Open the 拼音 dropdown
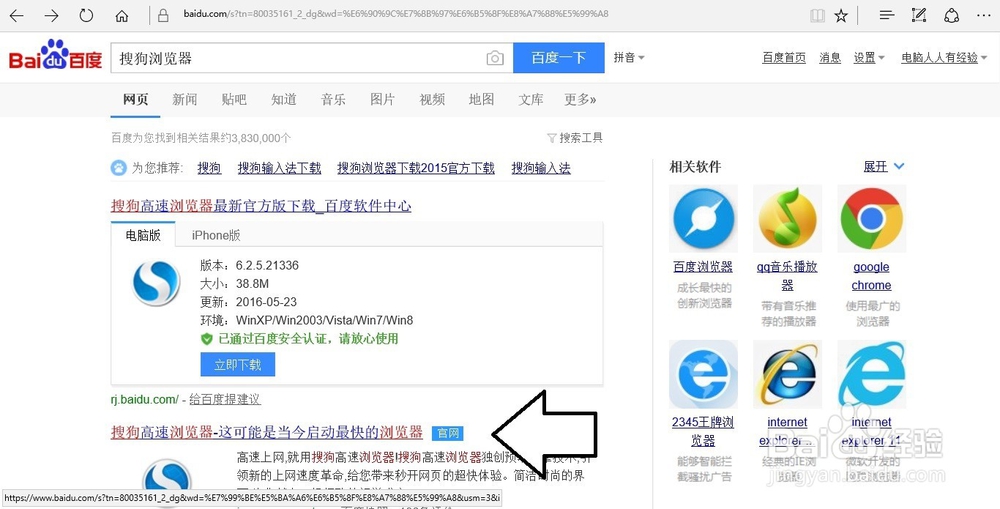Image resolution: width=1000 pixels, height=509 pixels. point(629,57)
